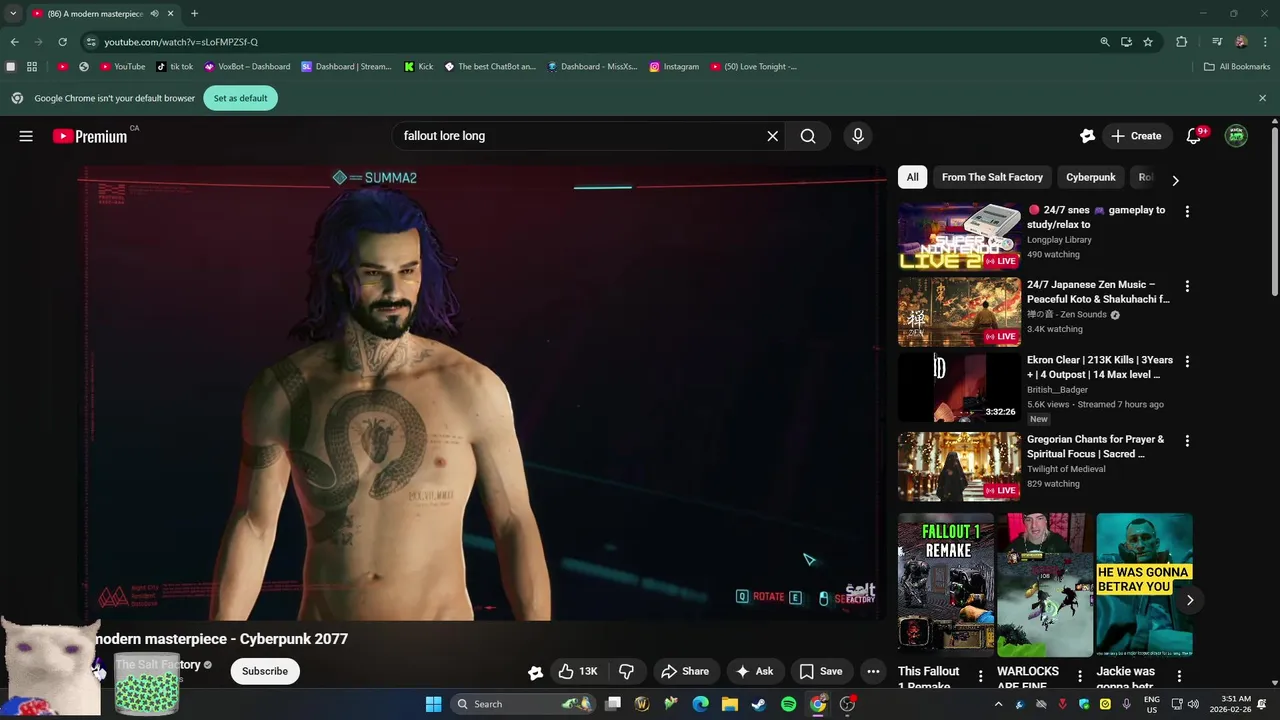
Task: Open All Bookmarks folder
Action: tap(1236, 67)
